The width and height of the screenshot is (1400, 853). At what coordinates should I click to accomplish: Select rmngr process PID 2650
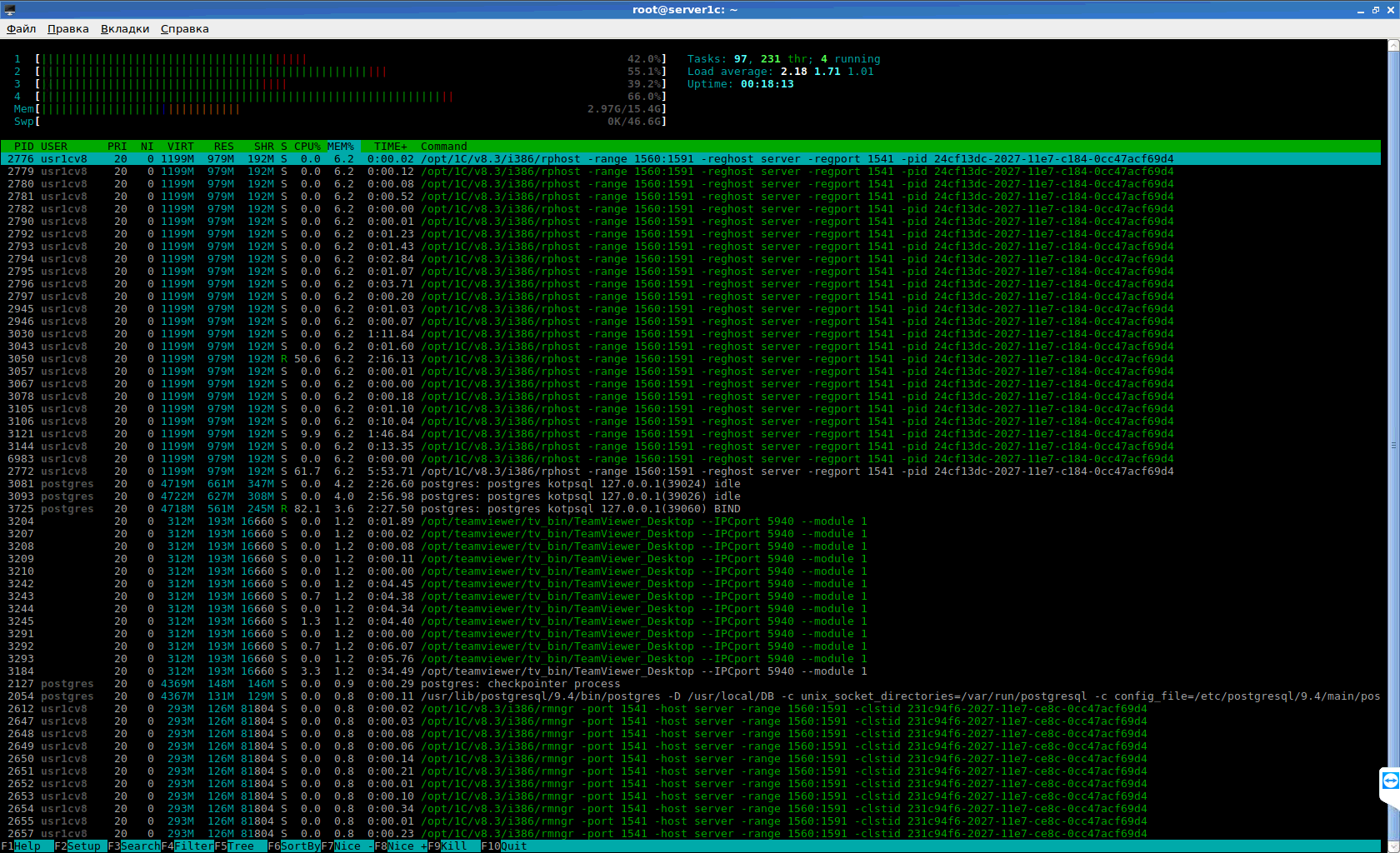coord(690,759)
